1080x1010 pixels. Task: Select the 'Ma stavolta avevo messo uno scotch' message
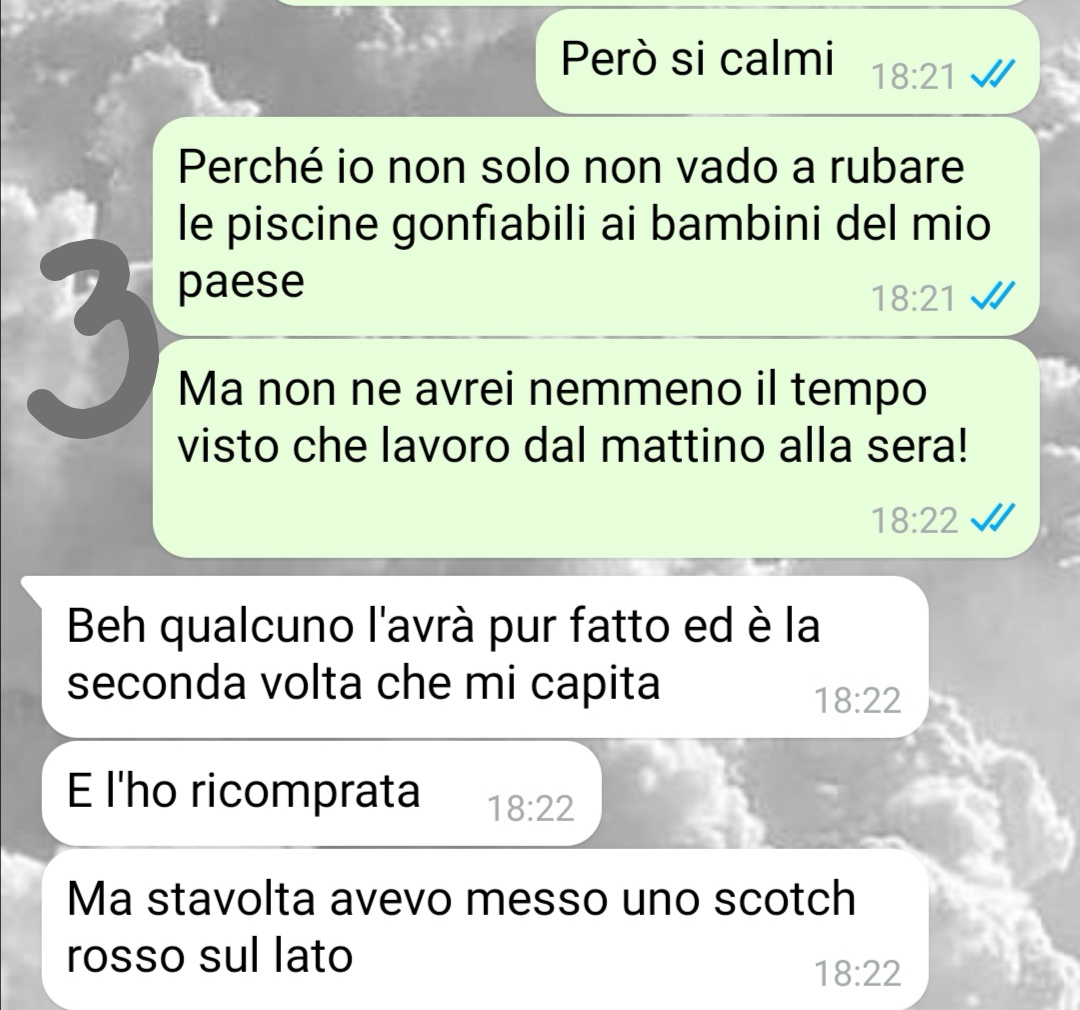point(484,929)
